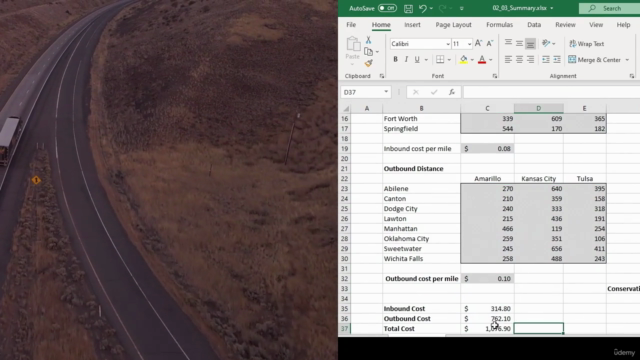Open the Fill Color dropdown arrow

click(x=472, y=60)
